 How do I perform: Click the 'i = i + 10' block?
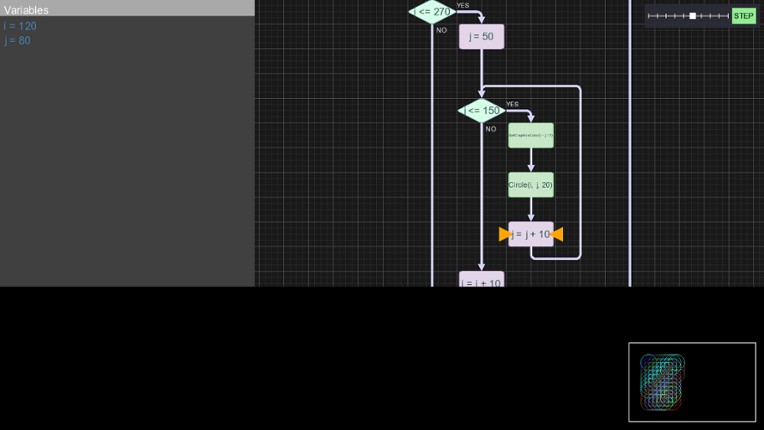[481, 281]
